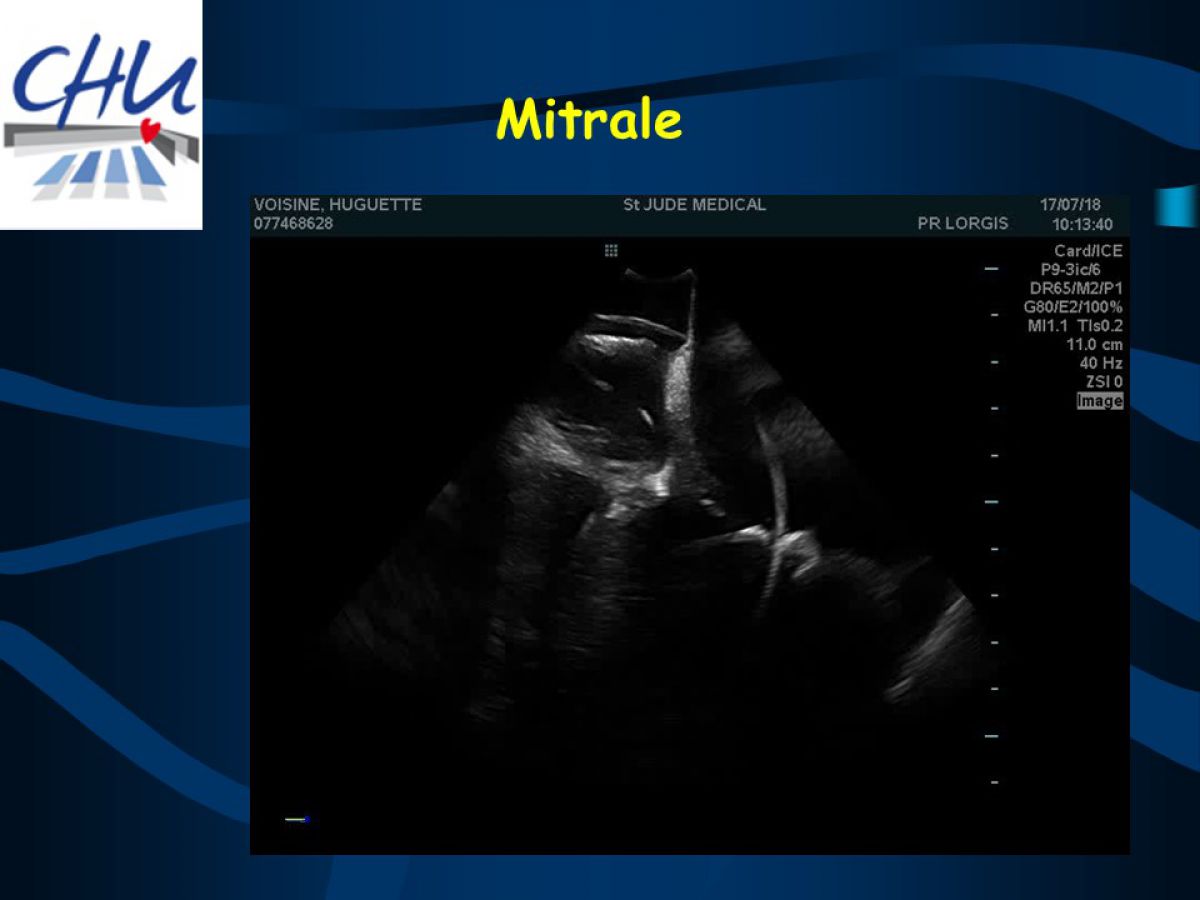Image resolution: width=1200 pixels, height=900 pixels.
Task: Click the P9-3ic/6 probe label
Action: tap(1072, 270)
